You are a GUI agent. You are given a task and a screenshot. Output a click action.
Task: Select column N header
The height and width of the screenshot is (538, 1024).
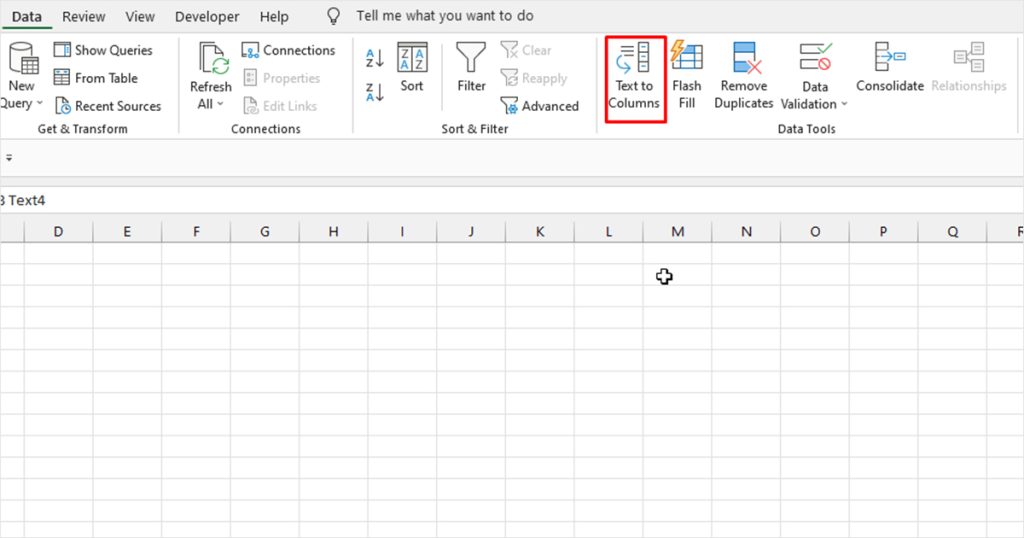click(746, 231)
